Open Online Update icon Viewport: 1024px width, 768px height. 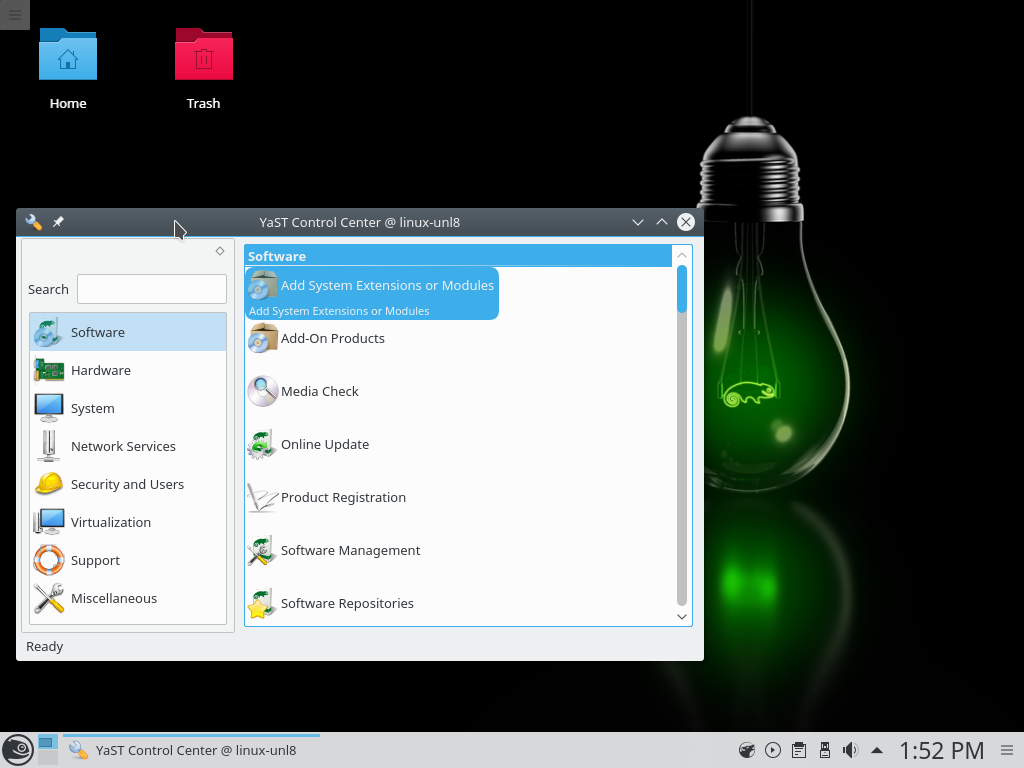(x=263, y=444)
